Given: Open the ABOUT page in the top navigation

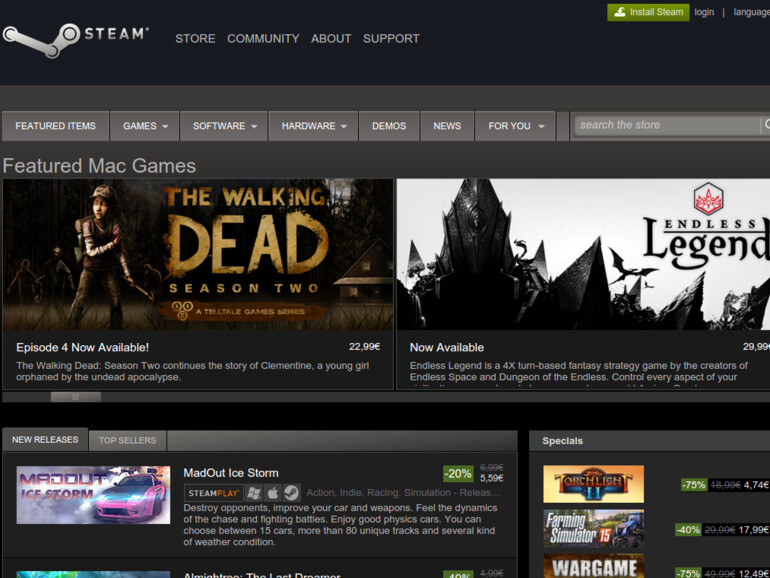Looking at the screenshot, I should tap(331, 39).
